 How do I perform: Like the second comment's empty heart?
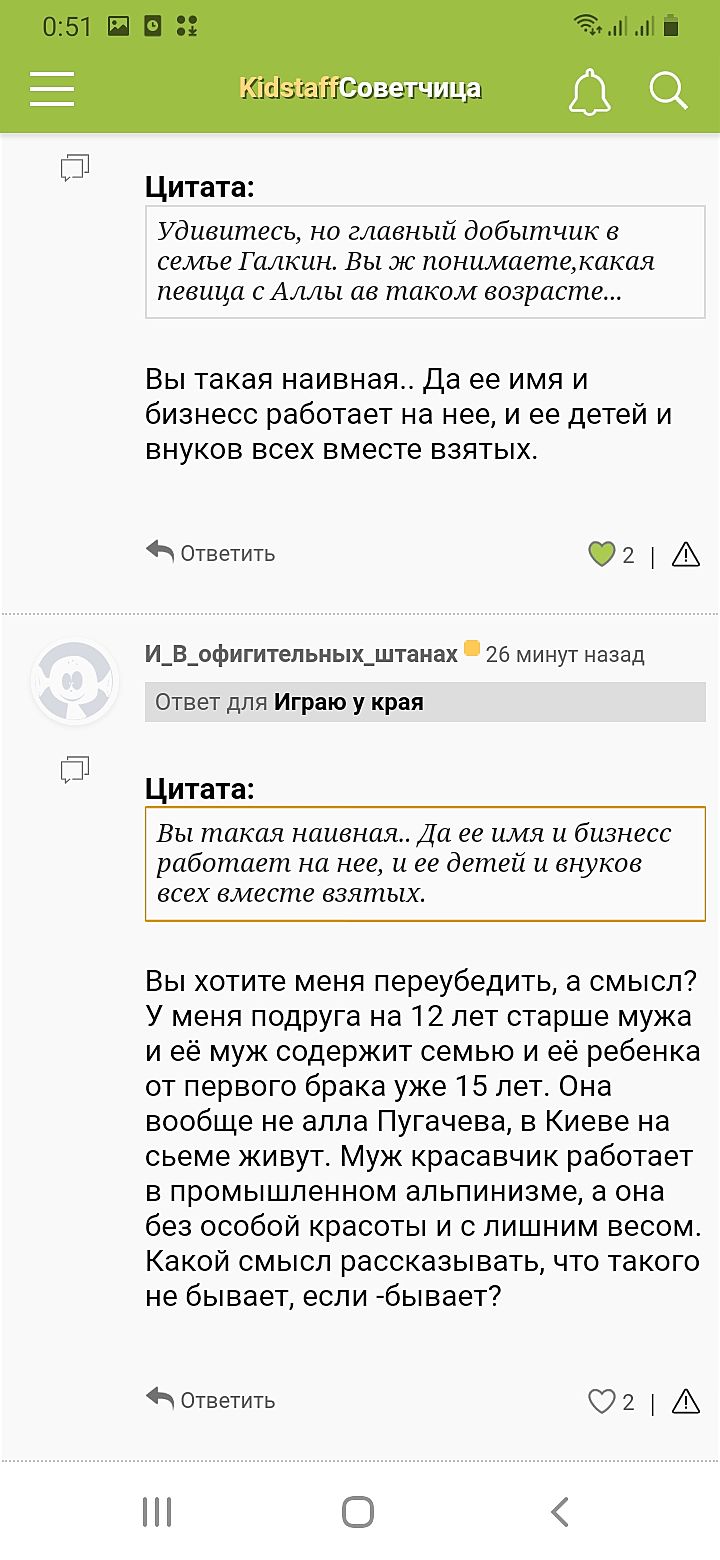pos(601,1402)
